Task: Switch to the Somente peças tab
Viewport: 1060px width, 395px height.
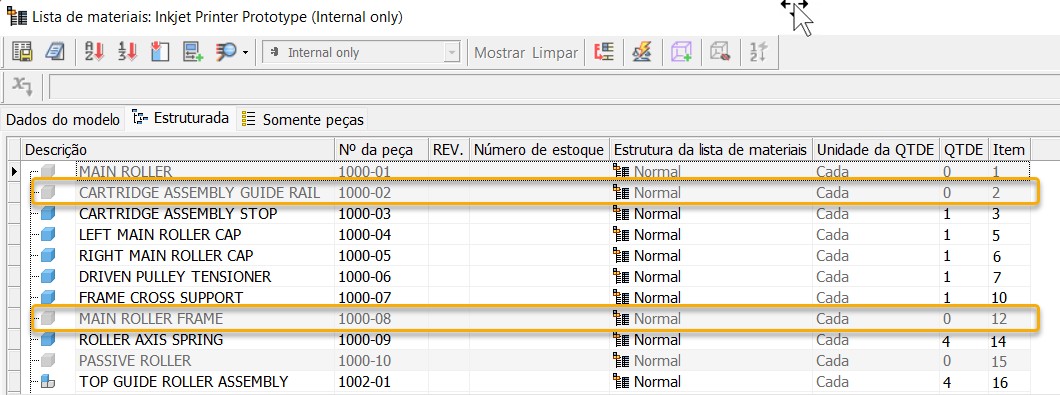Action: click(x=303, y=120)
